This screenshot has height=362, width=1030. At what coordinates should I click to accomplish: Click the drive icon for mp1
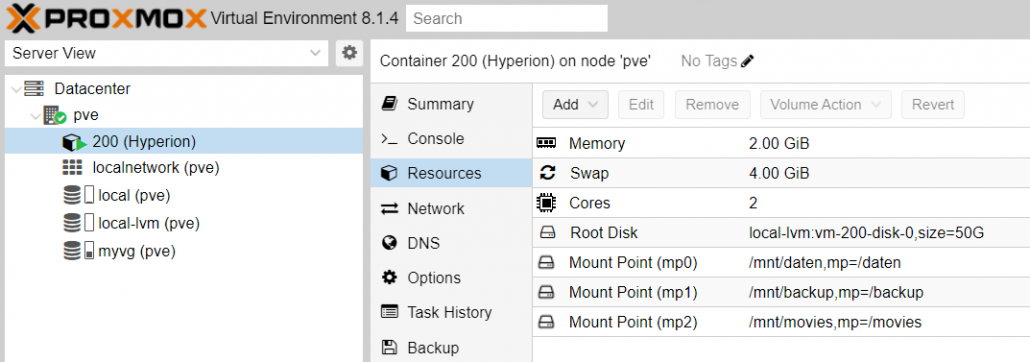click(x=547, y=292)
